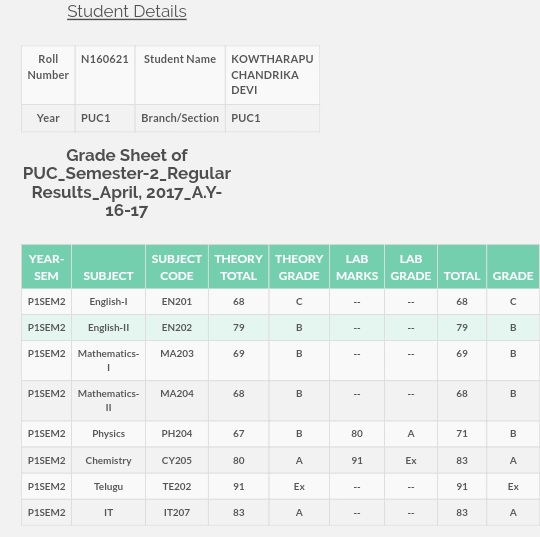Click the THEORY TOTAL column header
The width and height of the screenshot is (540, 537).
coord(238,267)
